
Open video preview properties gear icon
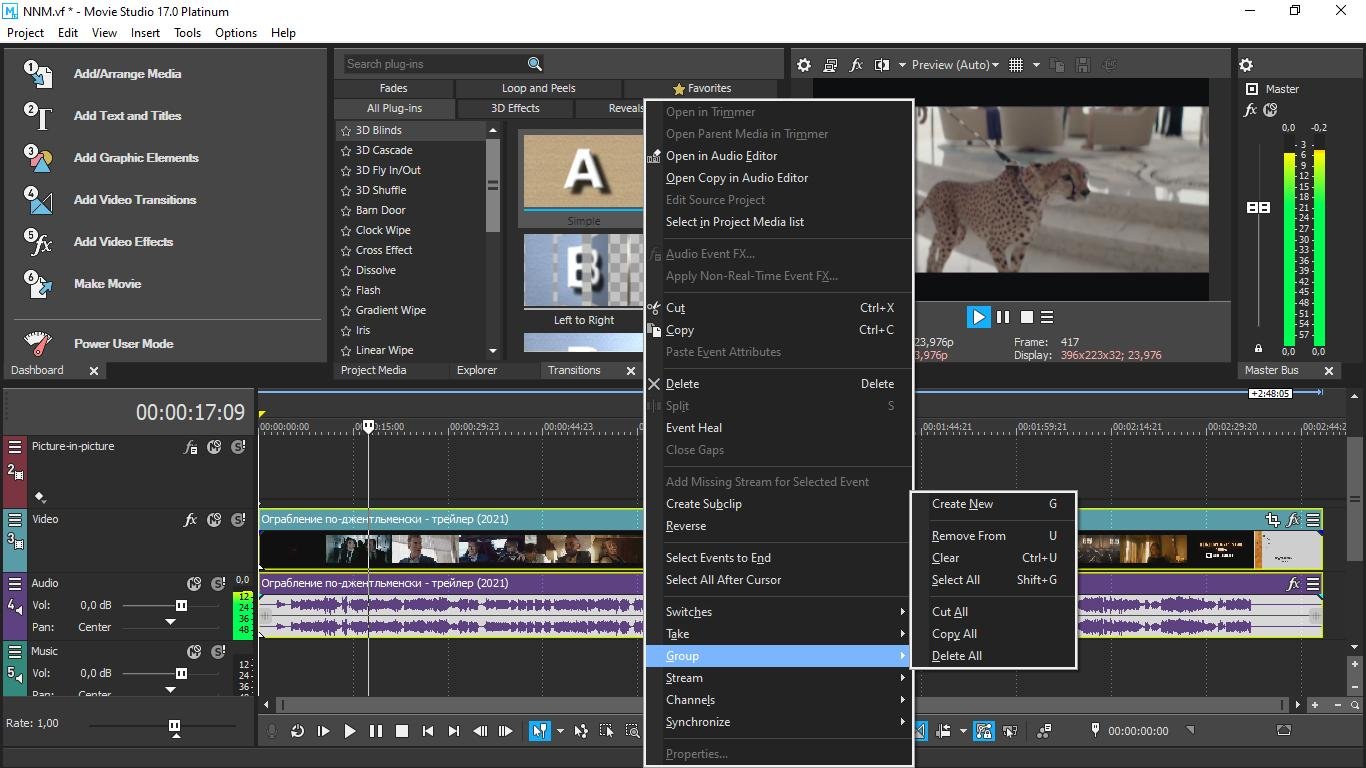tap(804, 65)
